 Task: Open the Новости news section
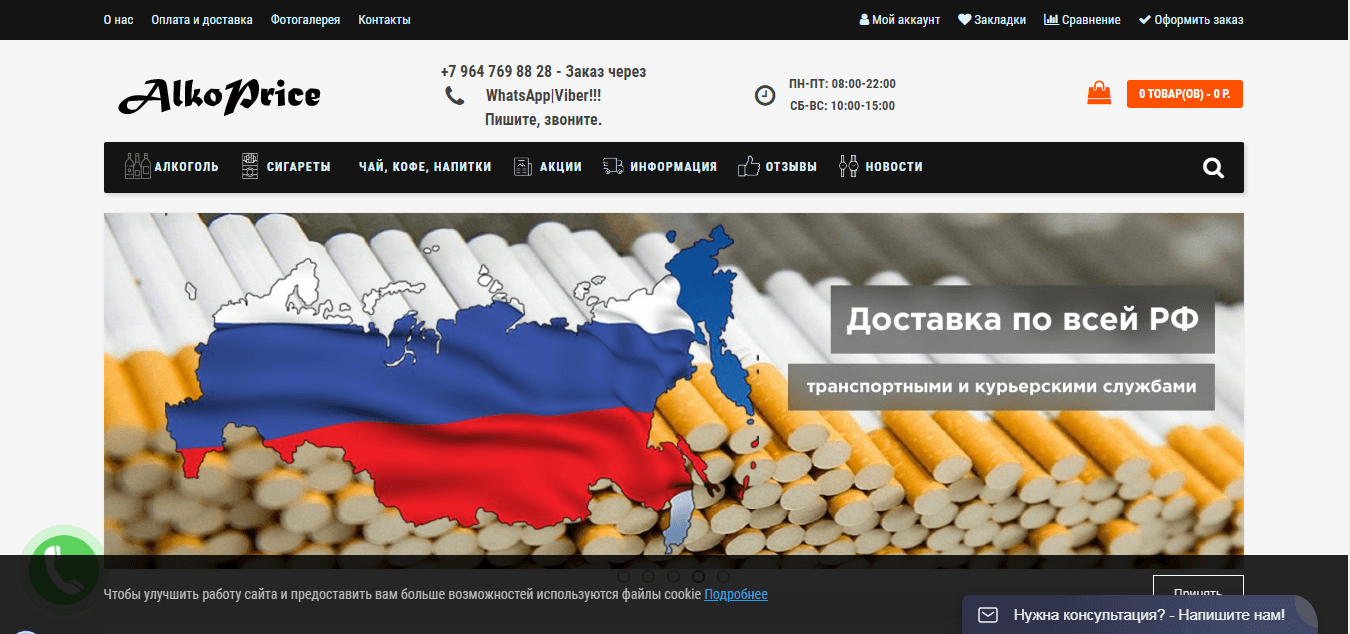880,167
